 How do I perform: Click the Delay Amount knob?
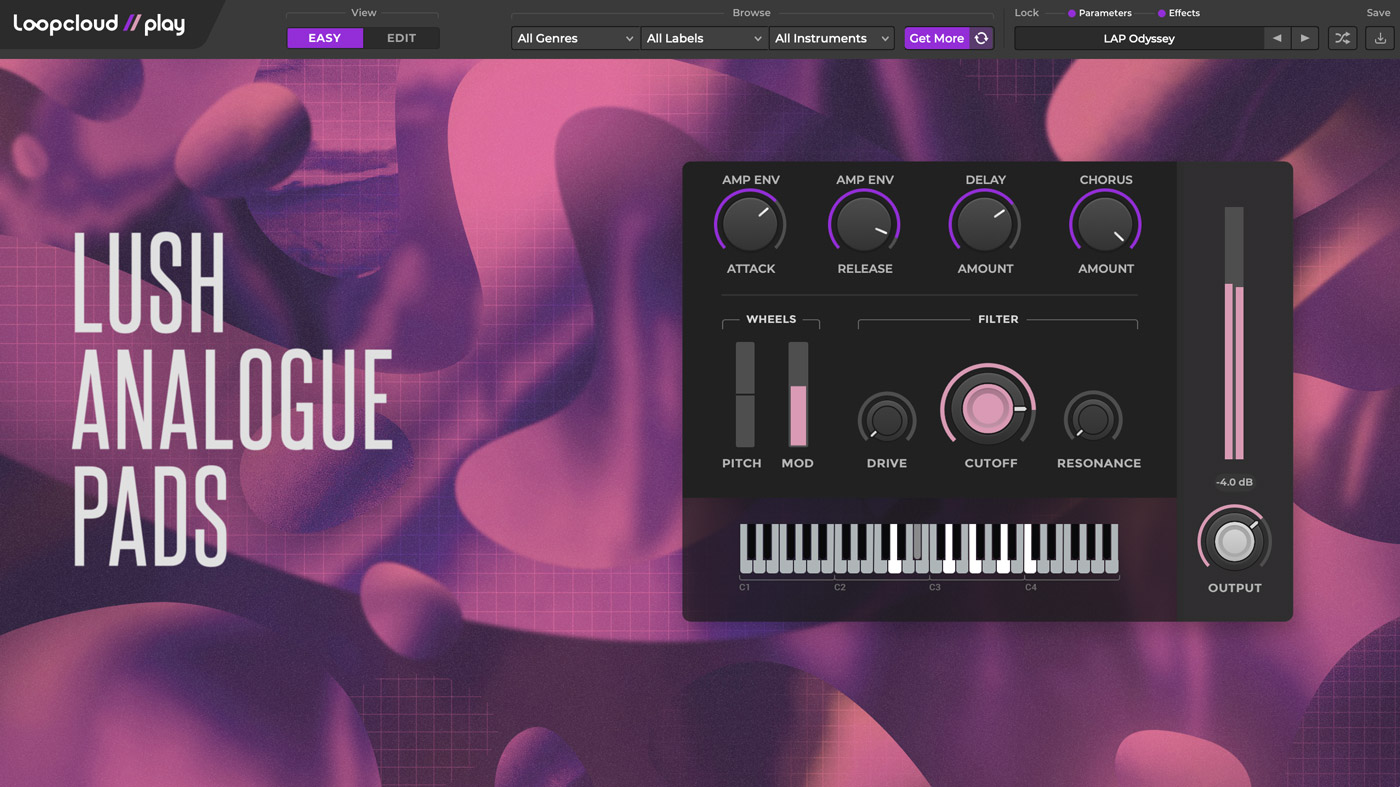(x=985, y=224)
